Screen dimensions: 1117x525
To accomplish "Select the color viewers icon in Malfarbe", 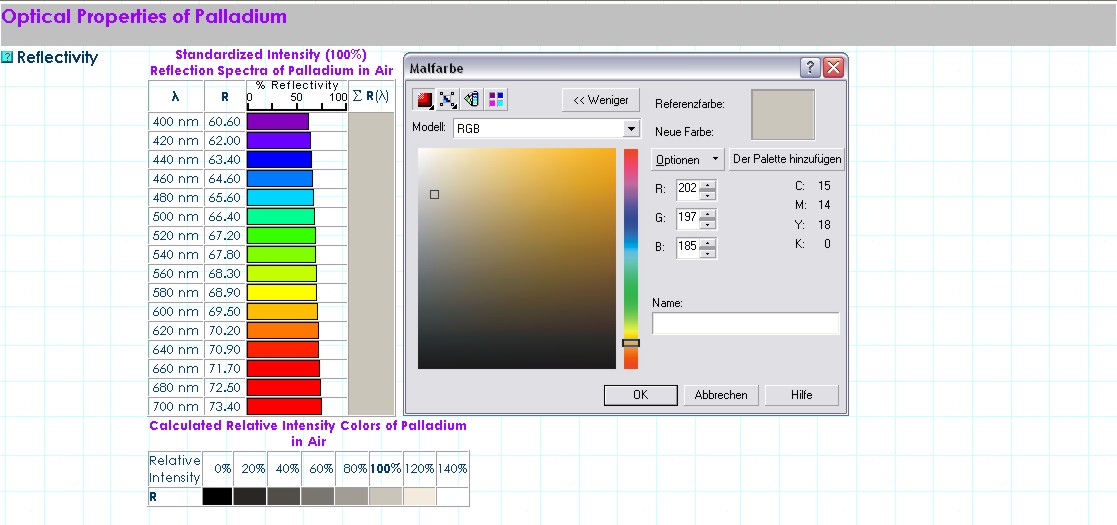I will 424,100.
